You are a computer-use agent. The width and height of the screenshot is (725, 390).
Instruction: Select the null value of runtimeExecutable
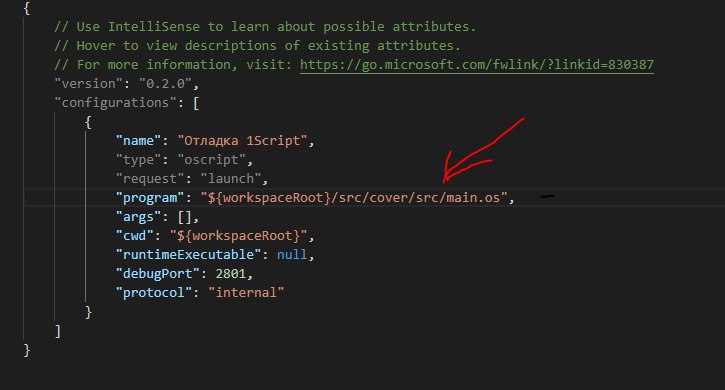tap(292, 254)
